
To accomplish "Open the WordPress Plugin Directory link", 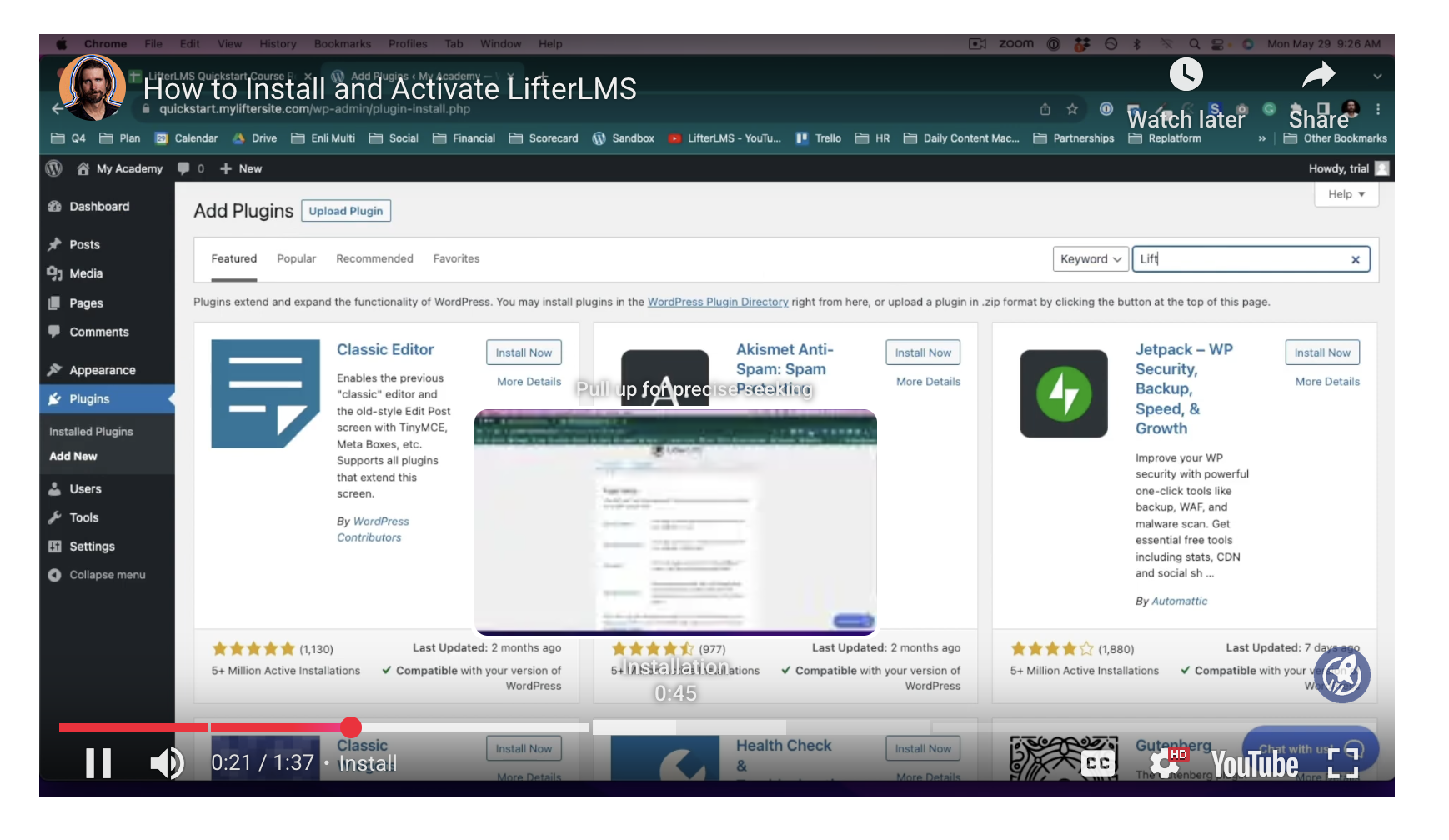I will coord(717,302).
